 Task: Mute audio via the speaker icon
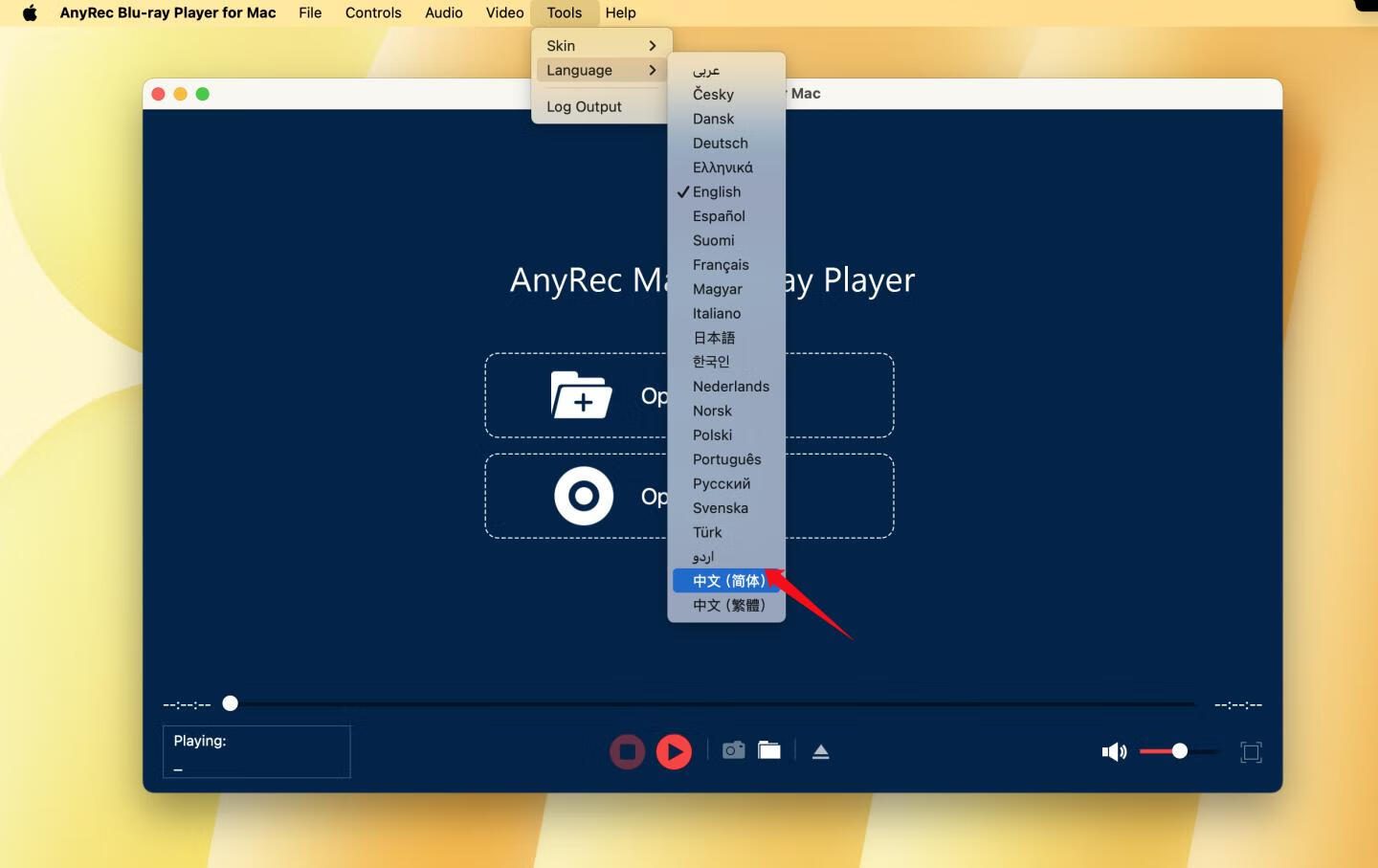point(1113,752)
